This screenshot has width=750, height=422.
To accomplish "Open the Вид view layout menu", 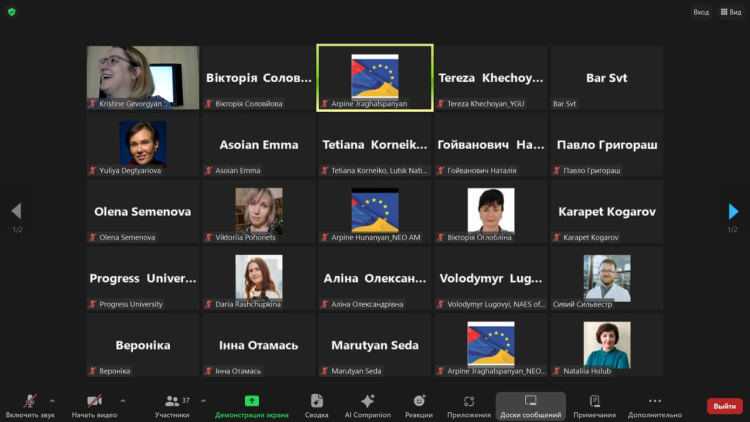I will (729, 12).
